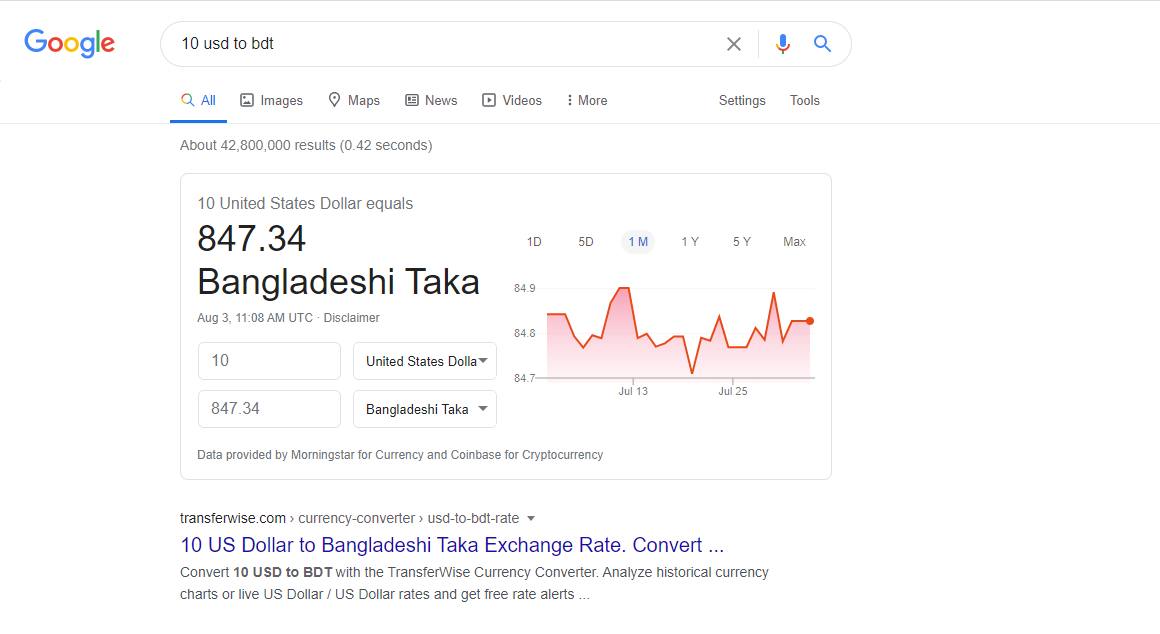
Task: Click the USD amount input field
Action: [269, 361]
